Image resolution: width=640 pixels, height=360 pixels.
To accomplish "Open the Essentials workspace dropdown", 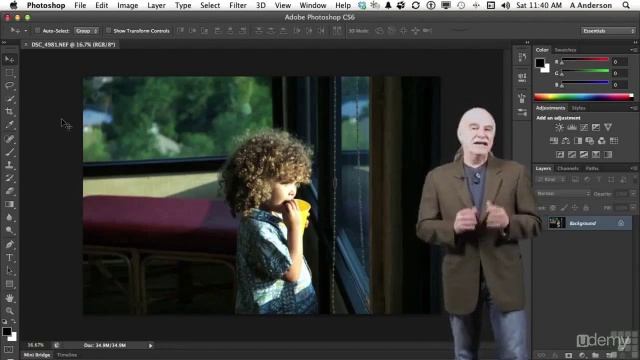I will point(608,31).
